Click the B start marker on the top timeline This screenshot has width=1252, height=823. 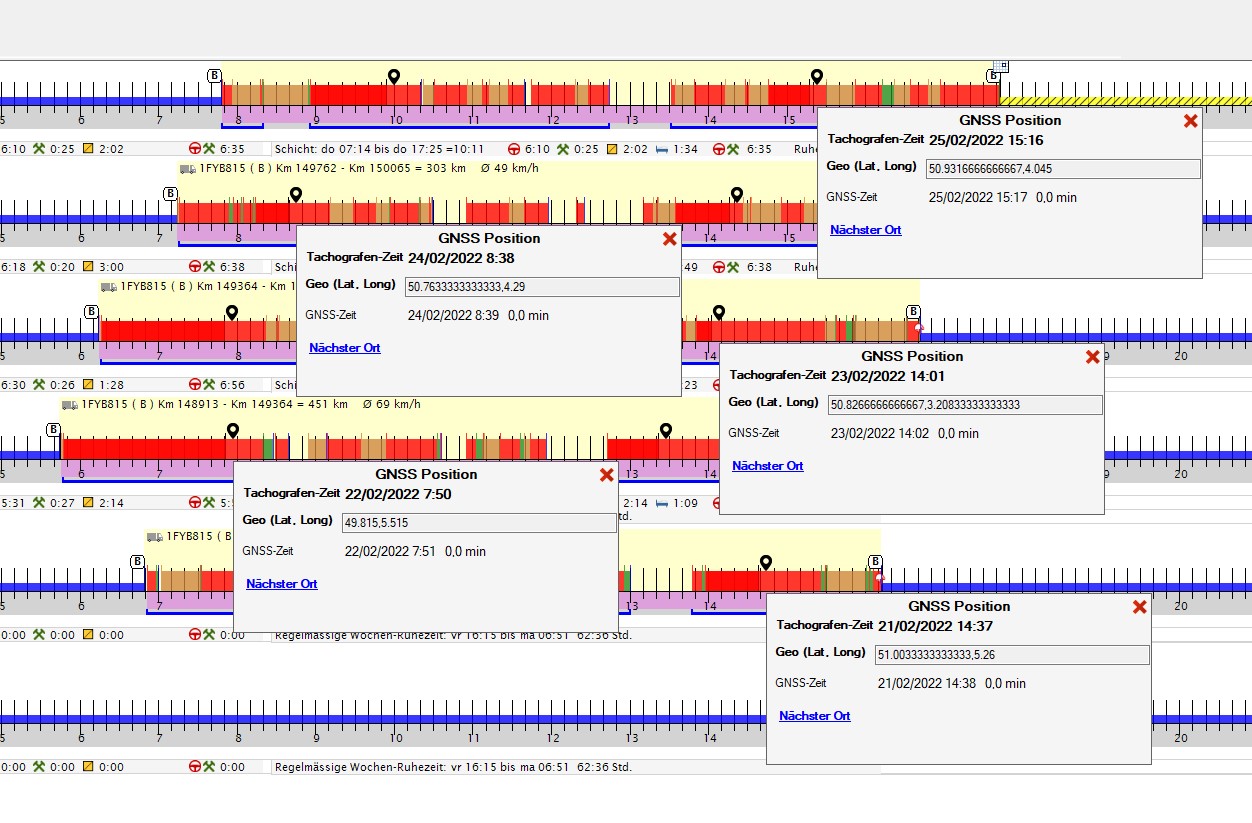point(214,76)
